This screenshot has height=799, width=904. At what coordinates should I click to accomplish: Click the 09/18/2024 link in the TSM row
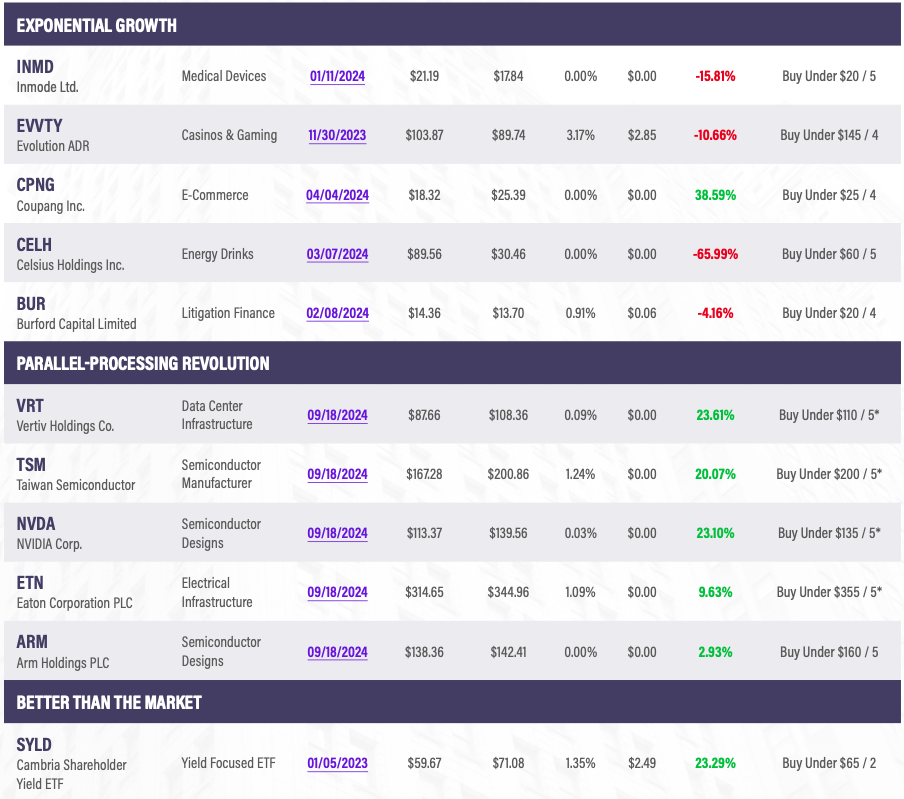(337, 474)
